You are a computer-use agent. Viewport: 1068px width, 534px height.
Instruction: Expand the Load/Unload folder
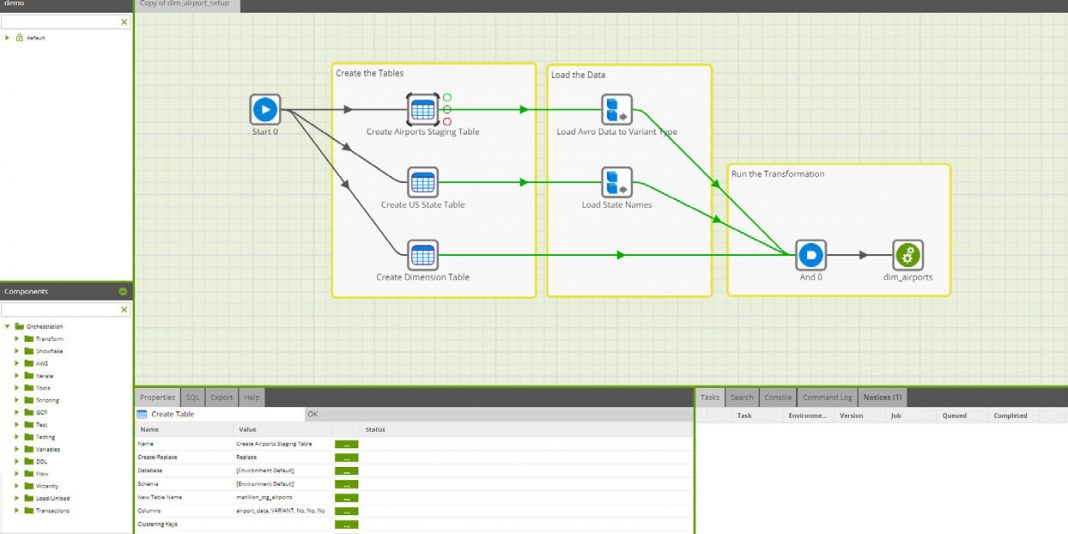pyautogui.click(x=17, y=498)
